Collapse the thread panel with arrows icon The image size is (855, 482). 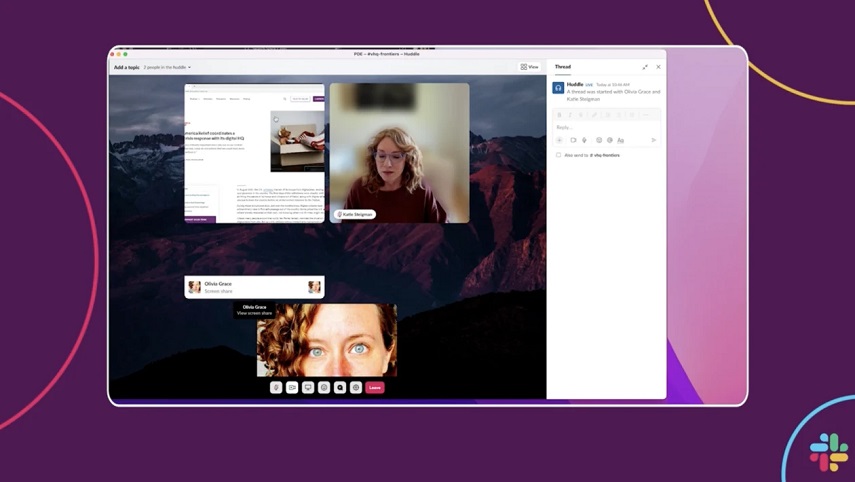click(645, 67)
